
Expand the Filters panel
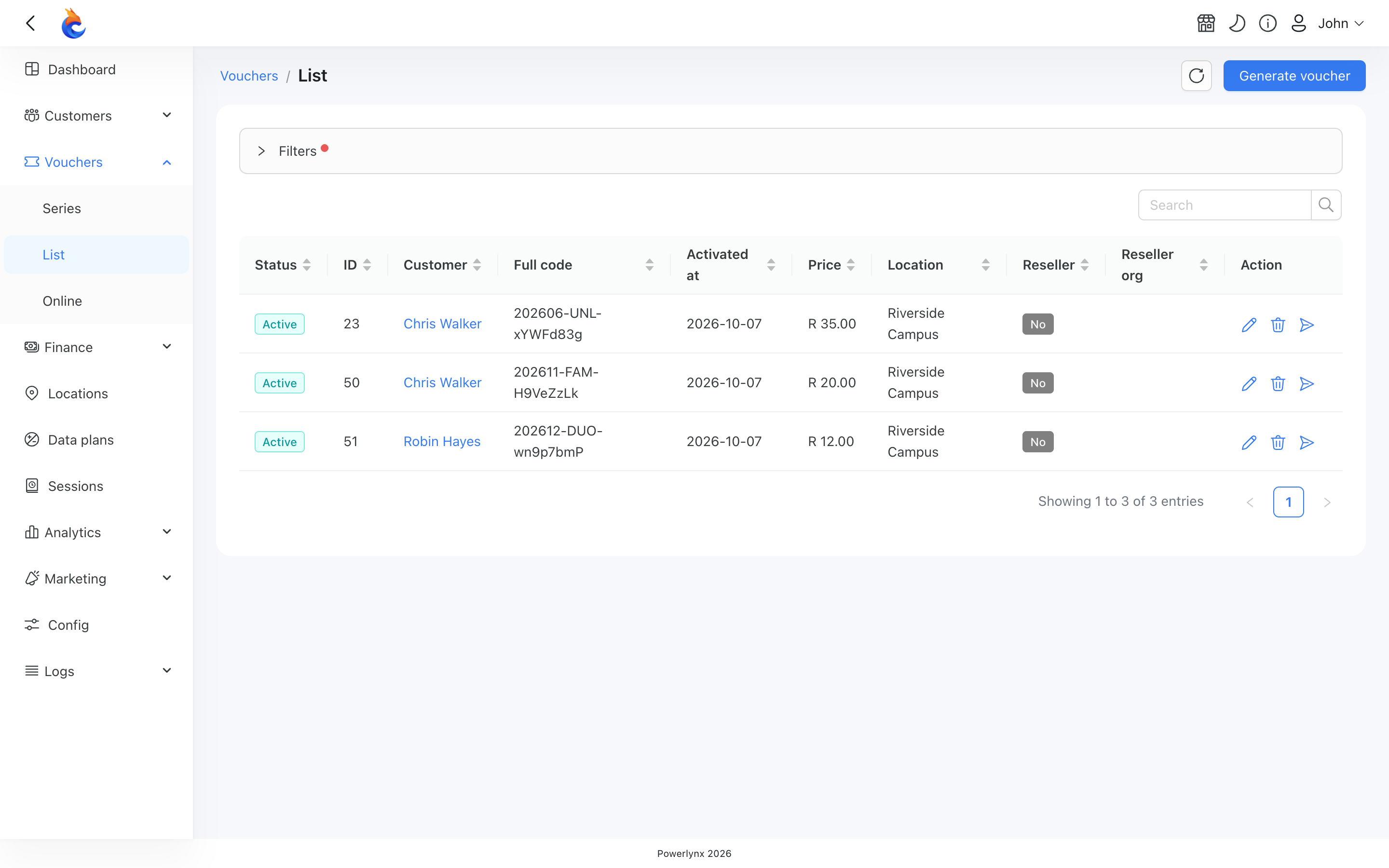790,151
